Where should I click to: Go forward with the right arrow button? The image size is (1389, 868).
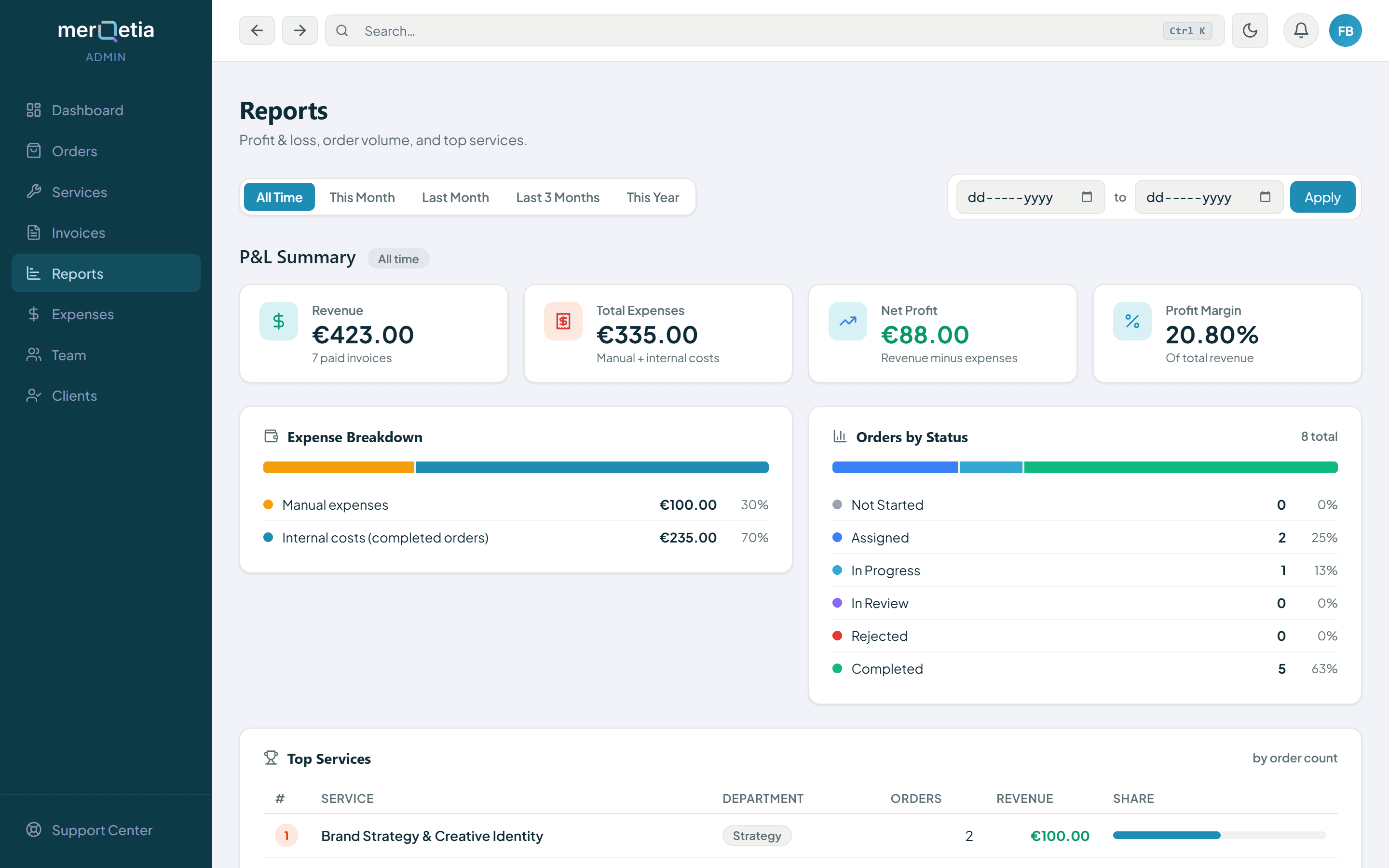click(x=300, y=30)
